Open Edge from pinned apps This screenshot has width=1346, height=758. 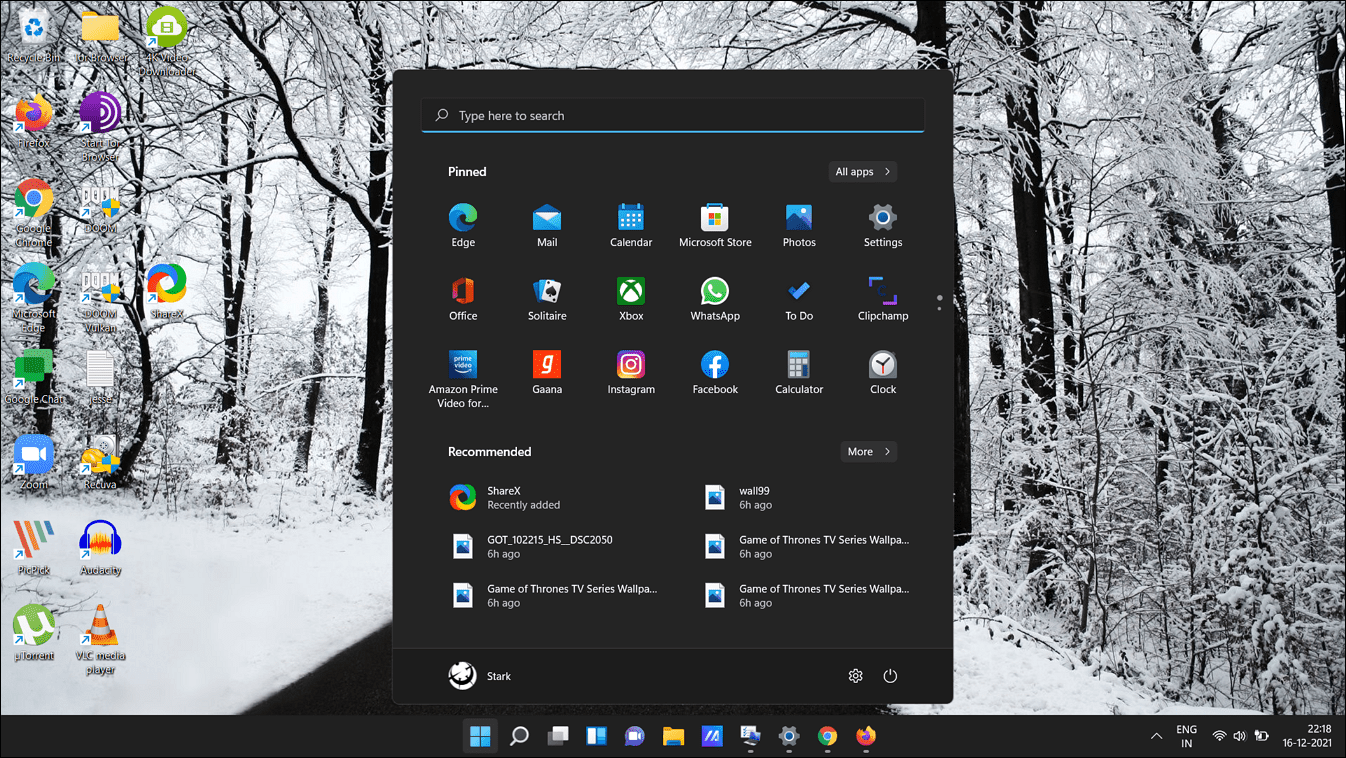463,226
